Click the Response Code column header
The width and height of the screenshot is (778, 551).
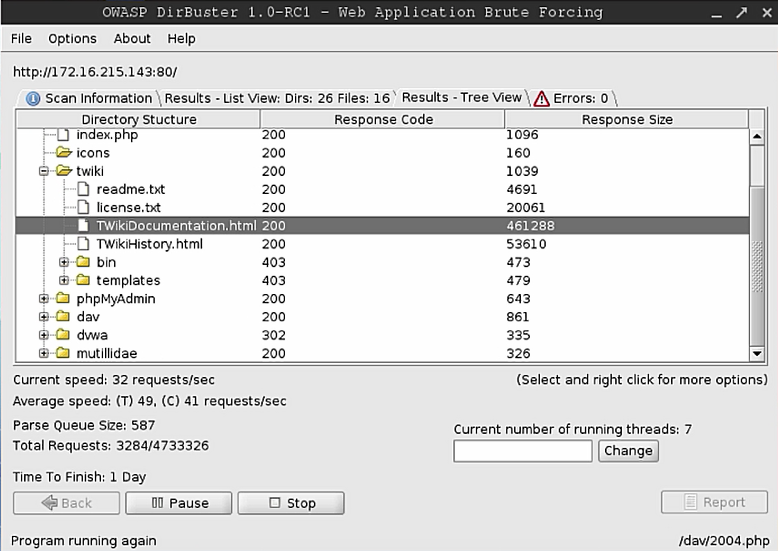click(383, 119)
